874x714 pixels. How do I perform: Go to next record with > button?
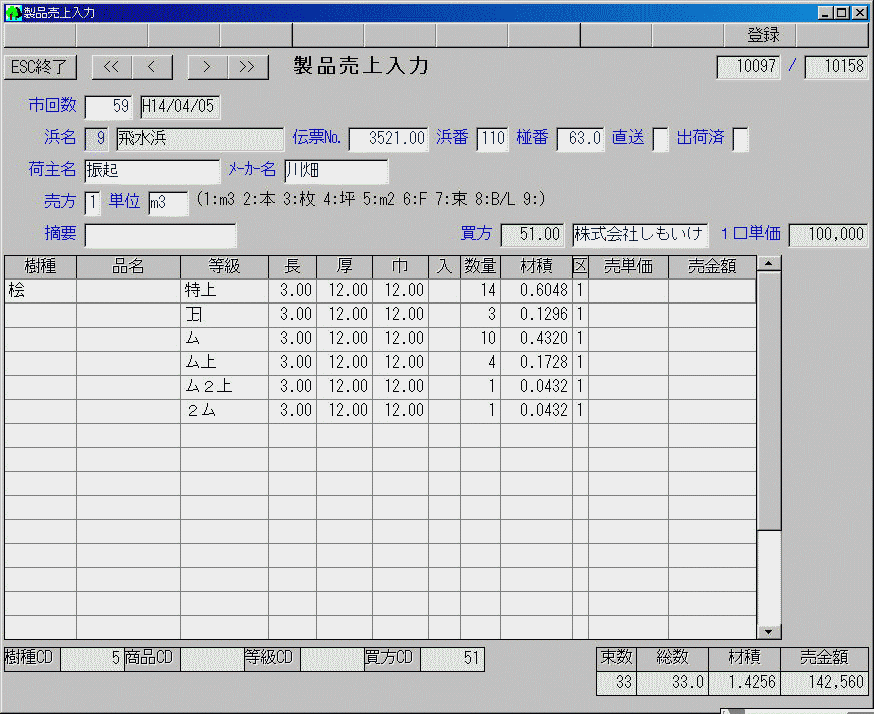coord(207,67)
